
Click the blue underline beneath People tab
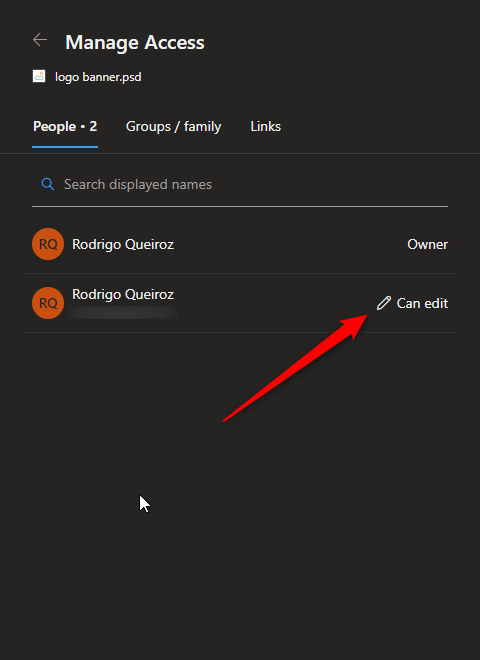(x=65, y=147)
